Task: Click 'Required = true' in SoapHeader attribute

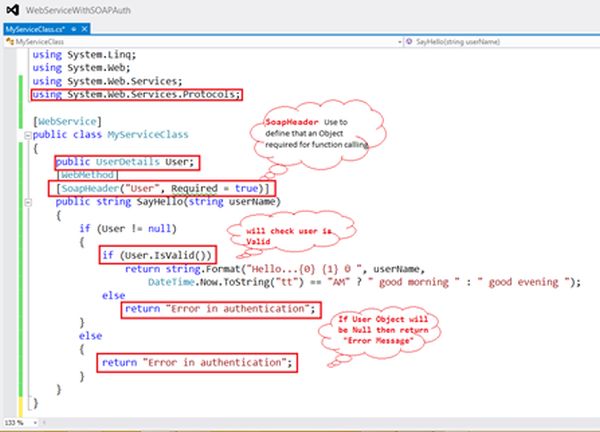Action: click(x=215, y=189)
